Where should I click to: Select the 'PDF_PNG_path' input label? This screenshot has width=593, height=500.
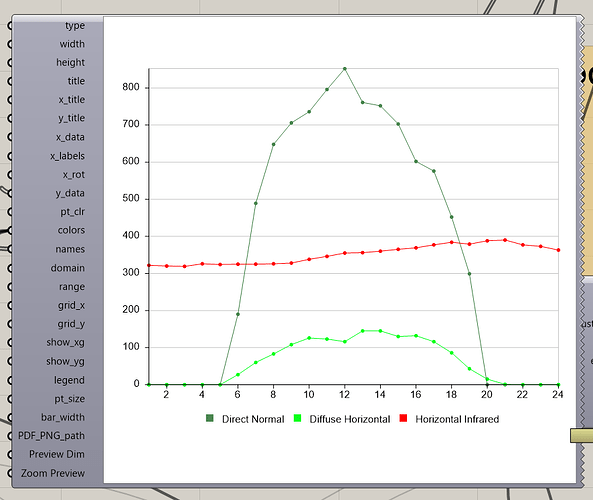click(x=51, y=436)
